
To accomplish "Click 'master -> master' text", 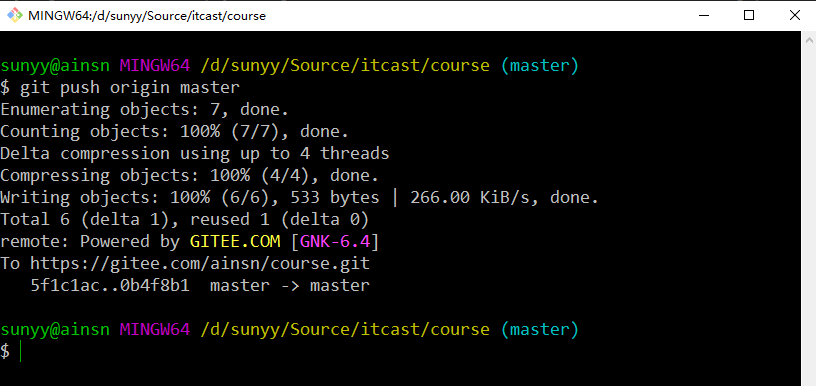I will [x=290, y=286].
